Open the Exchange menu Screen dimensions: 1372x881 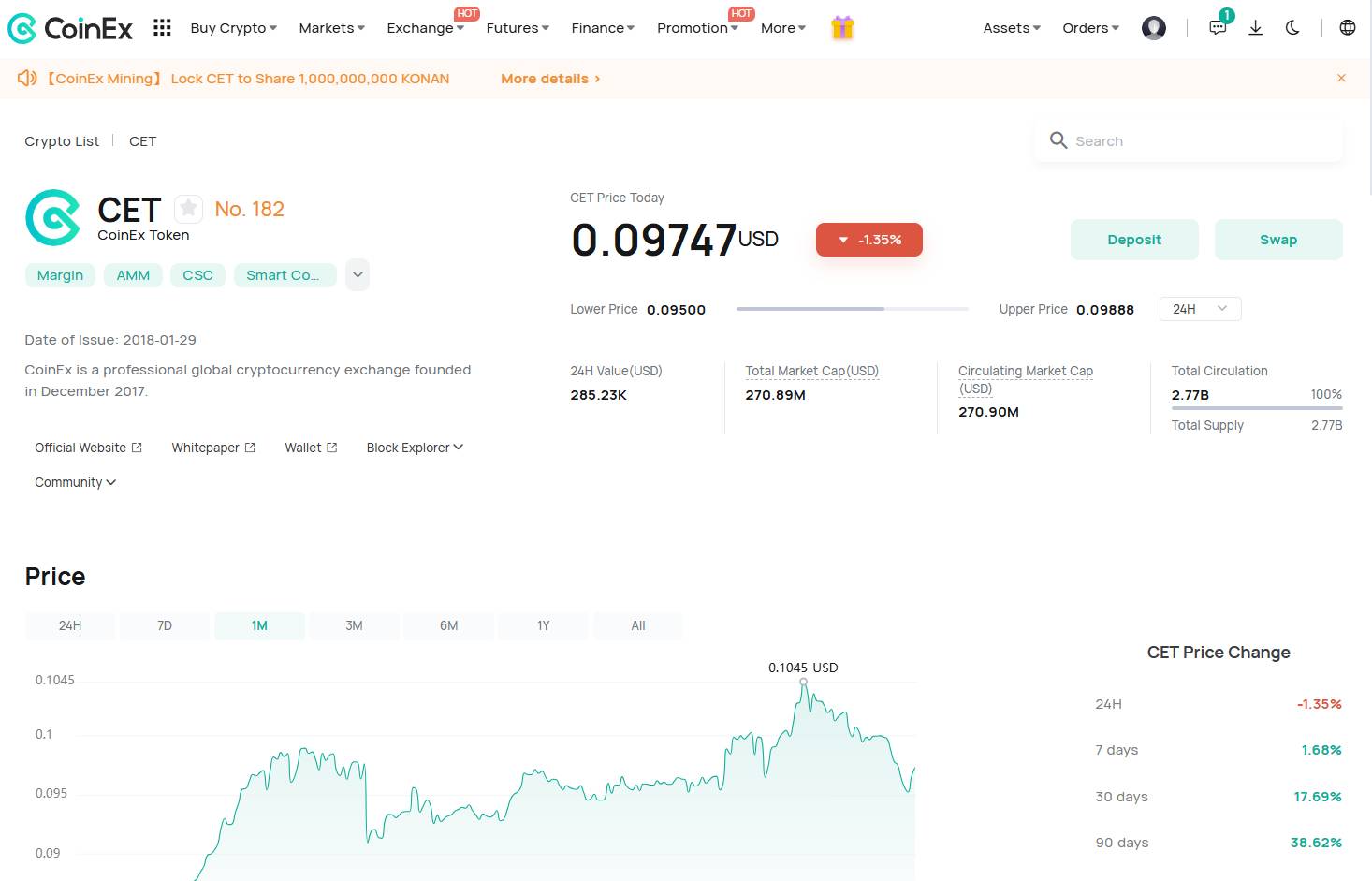click(426, 28)
